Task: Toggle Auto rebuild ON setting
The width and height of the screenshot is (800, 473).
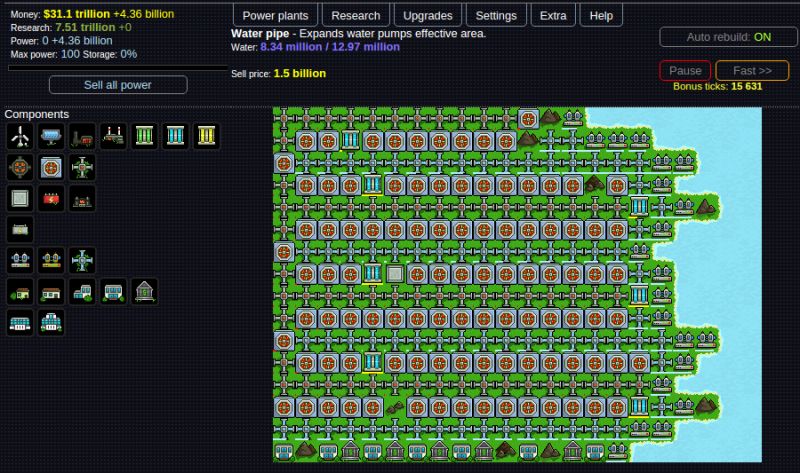Action: [x=728, y=37]
